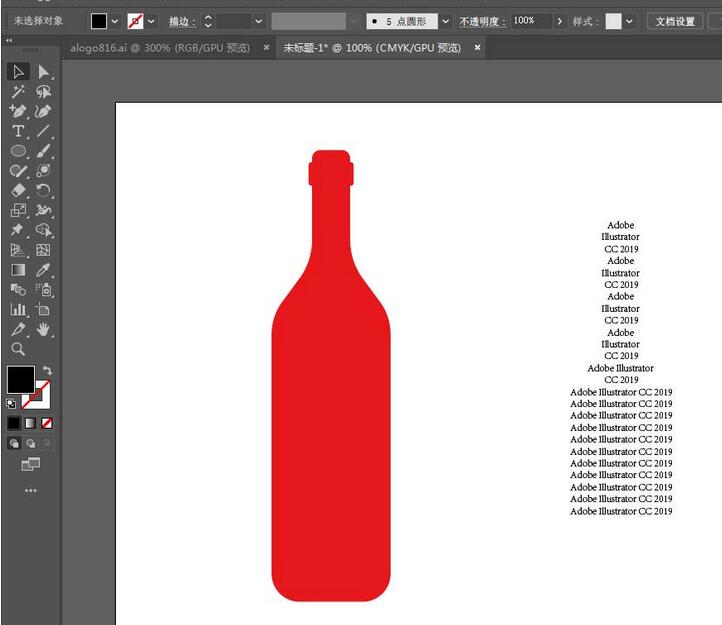The width and height of the screenshot is (722, 625).
Task: Select the Selection tool (black arrow)
Action: click(x=18, y=71)
